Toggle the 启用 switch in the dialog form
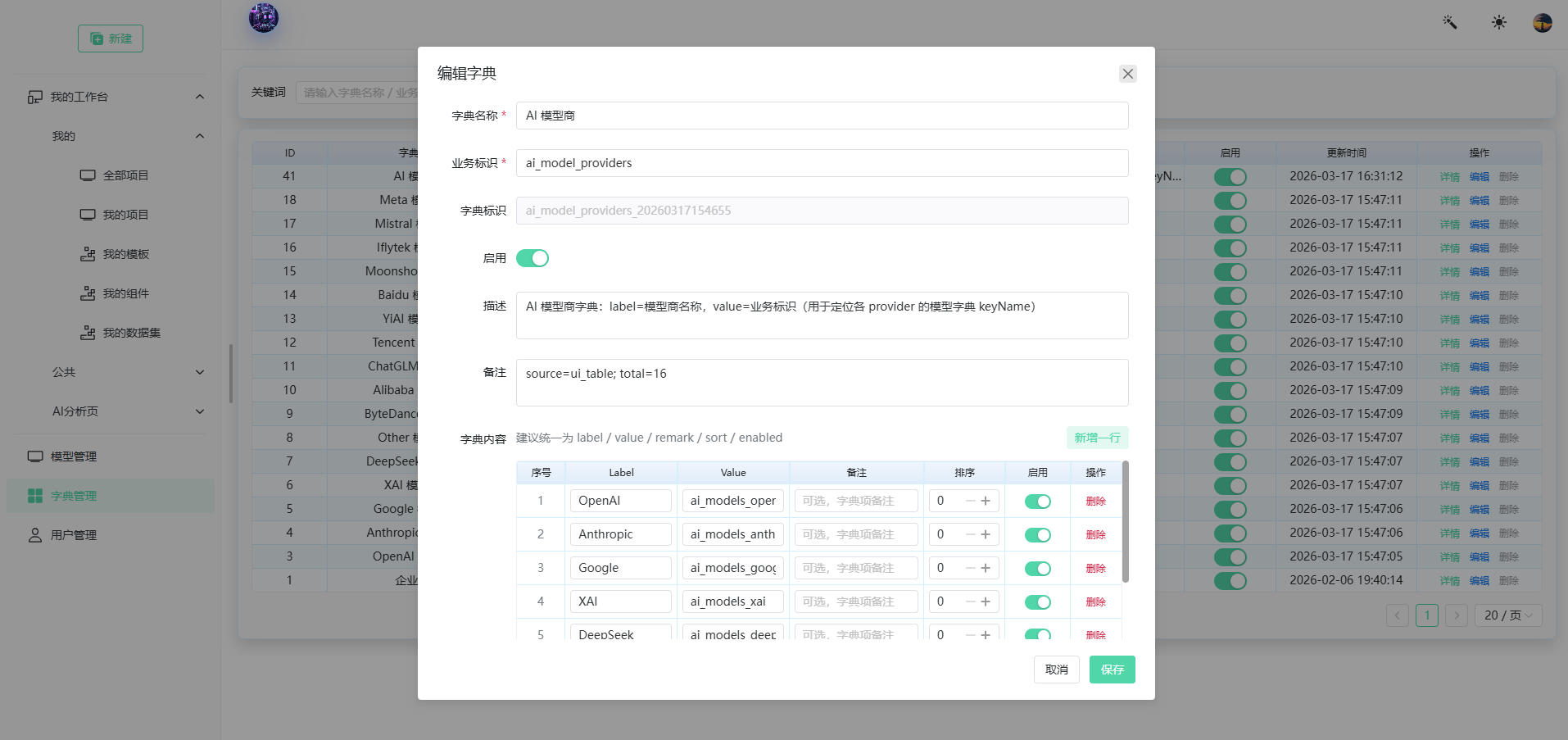1568x740 pixels. click(x=532, y=258)
